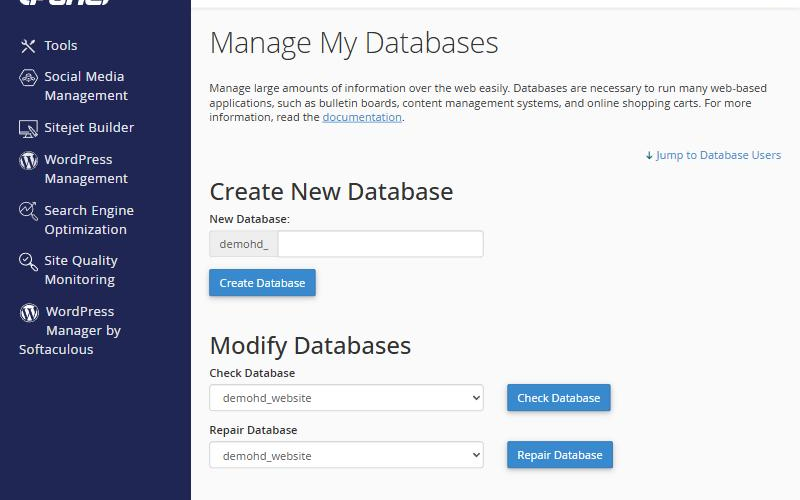Select Search Engine Optimization menu item
The image size is (800, 500).
pyautogui.click(x=89, y=220)
